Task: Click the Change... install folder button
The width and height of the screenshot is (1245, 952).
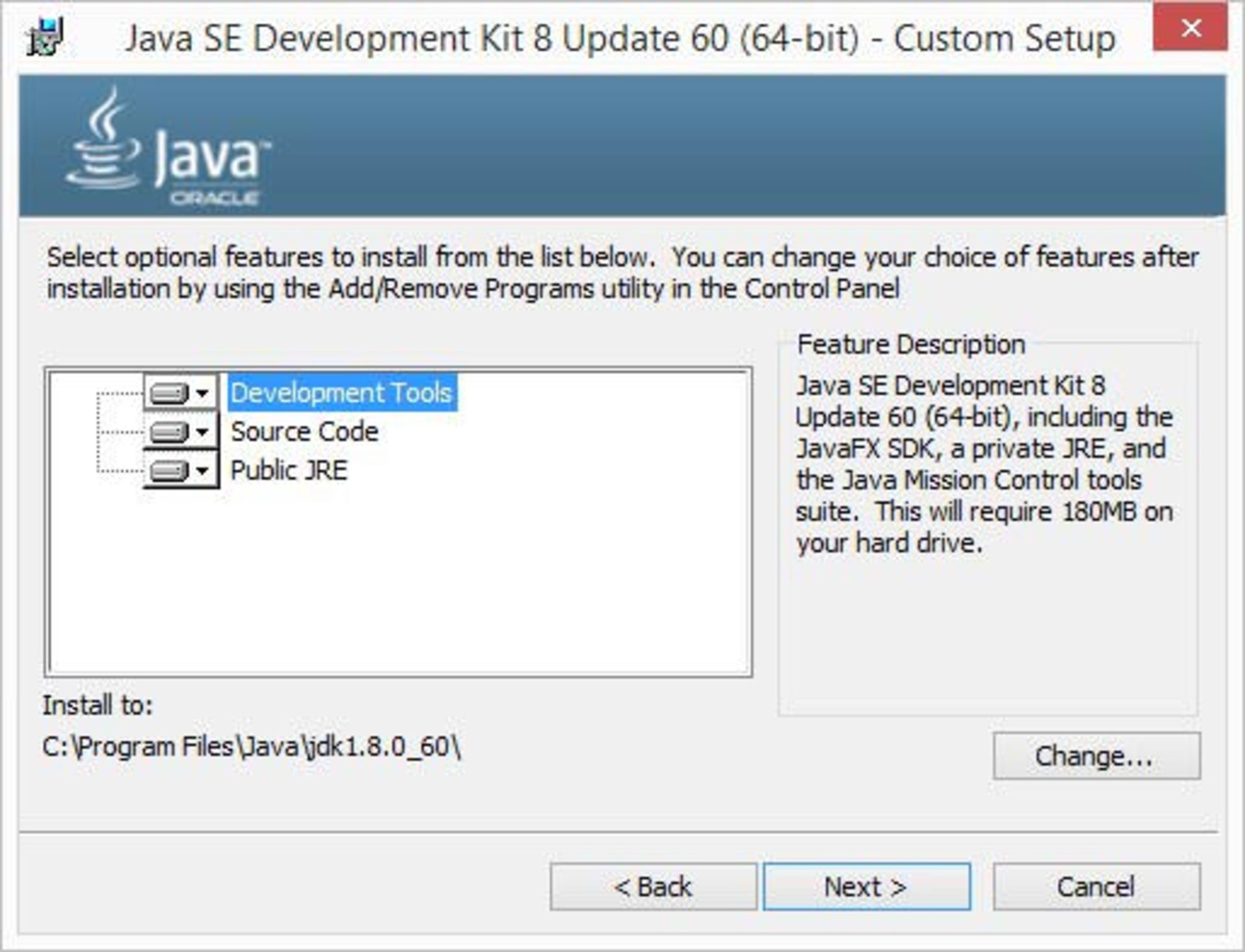Action: (1097, 756)
